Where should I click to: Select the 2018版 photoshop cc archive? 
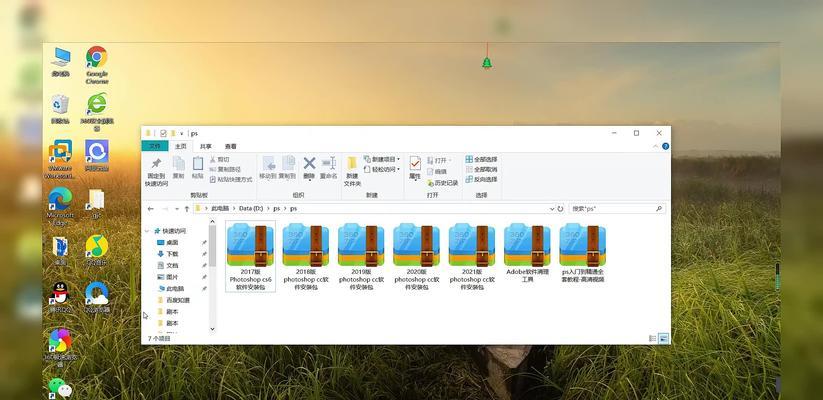tap(306, 256)
